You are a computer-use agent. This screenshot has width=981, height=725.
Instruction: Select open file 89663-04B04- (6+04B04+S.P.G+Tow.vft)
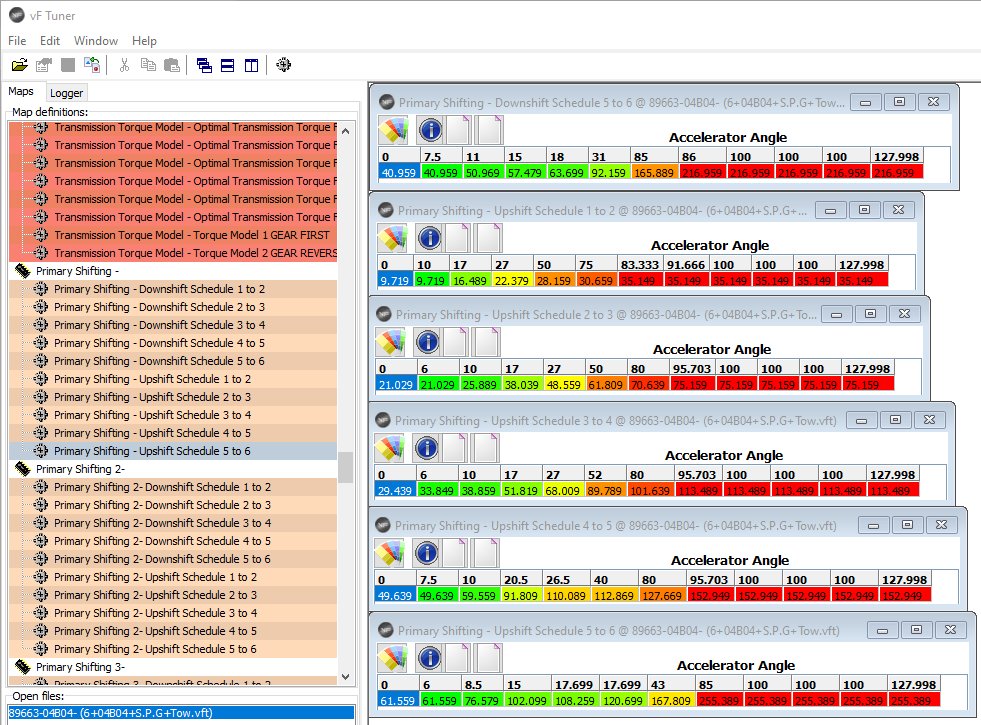[x=181, y=713]
